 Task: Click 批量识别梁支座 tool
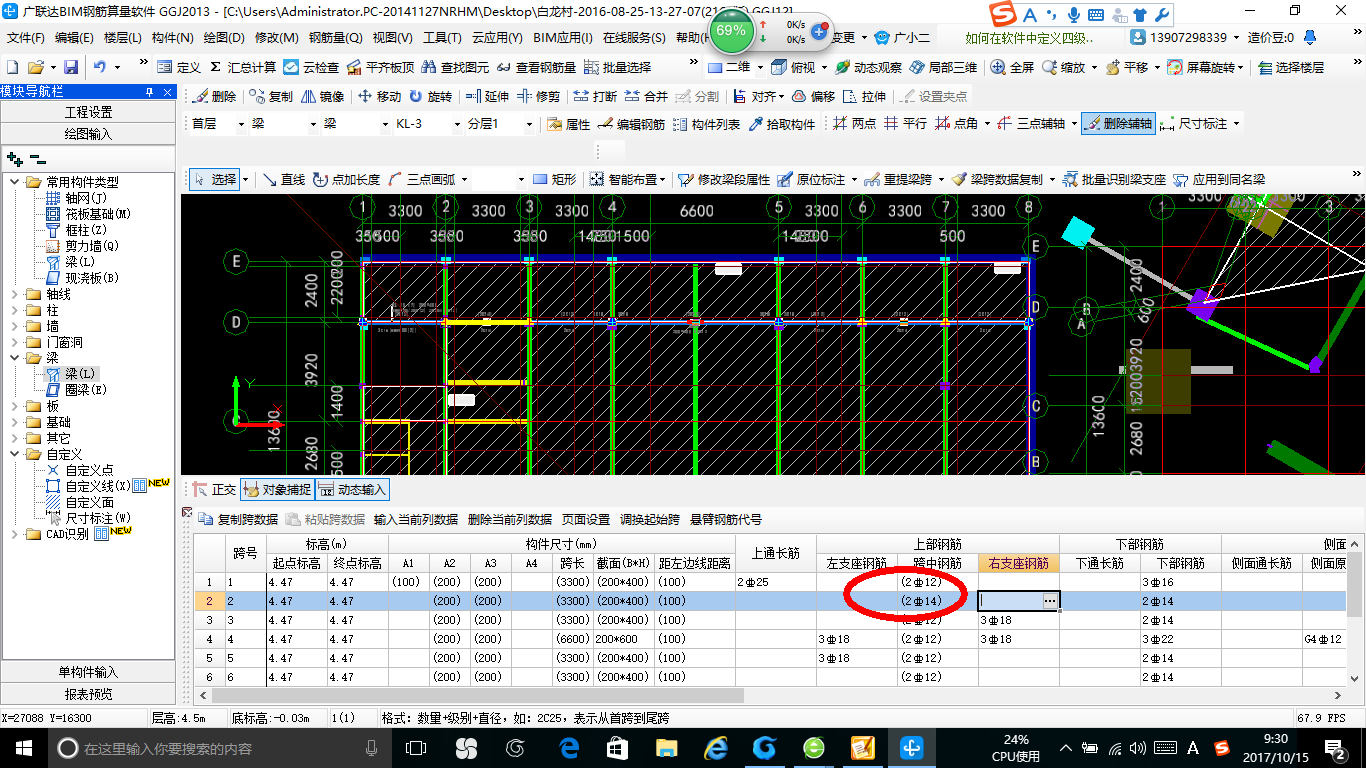point(1114,179)
